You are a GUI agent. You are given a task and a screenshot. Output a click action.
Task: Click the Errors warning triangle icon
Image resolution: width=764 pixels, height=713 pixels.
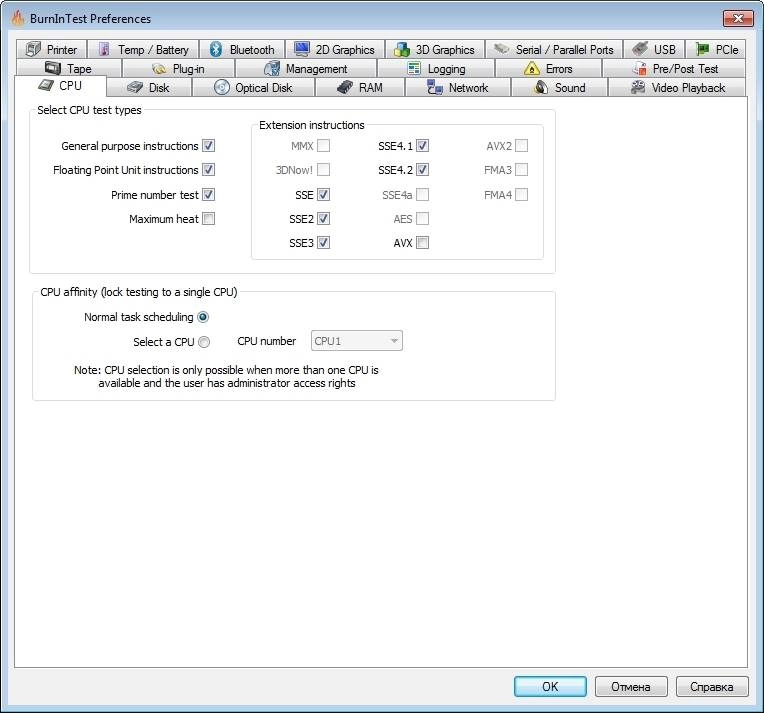(532, 69)
